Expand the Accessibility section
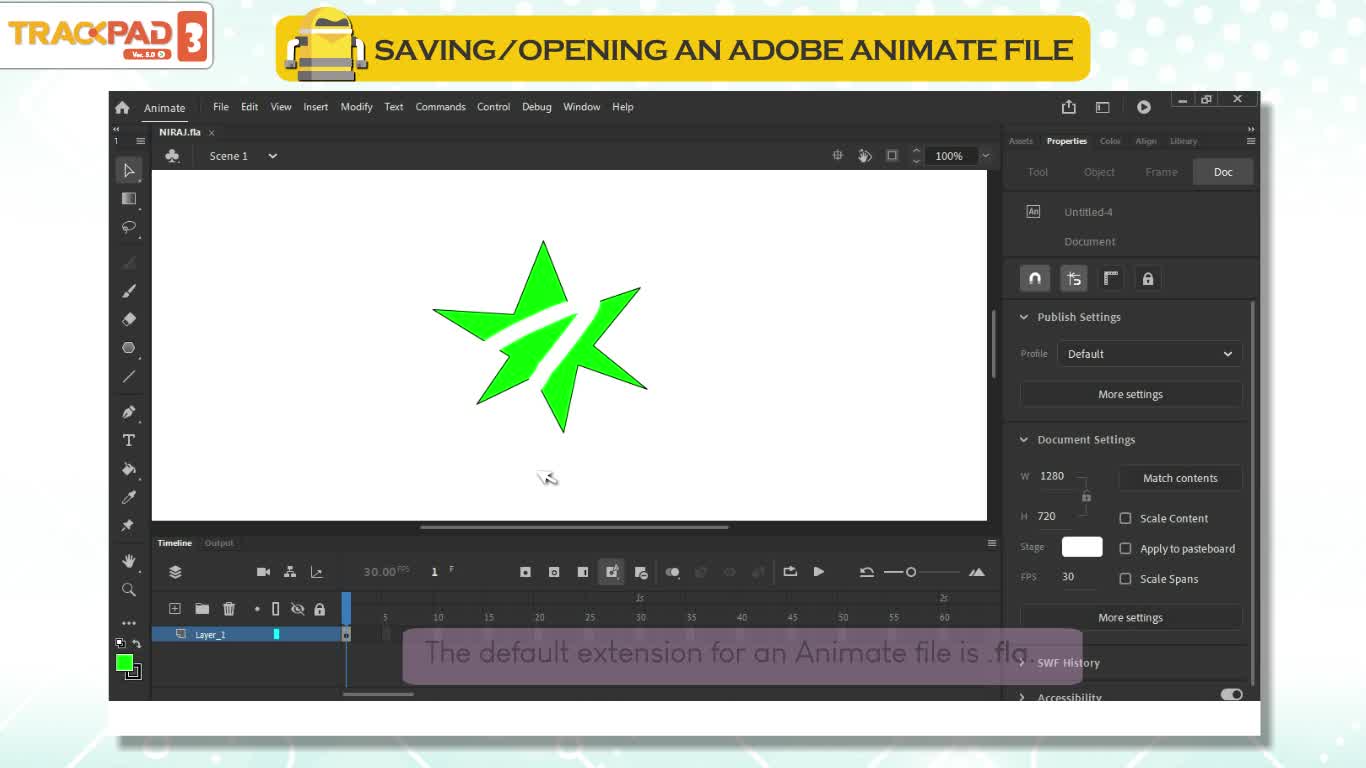Viewport: 1366px width, 768px height. click(1023, 697)
